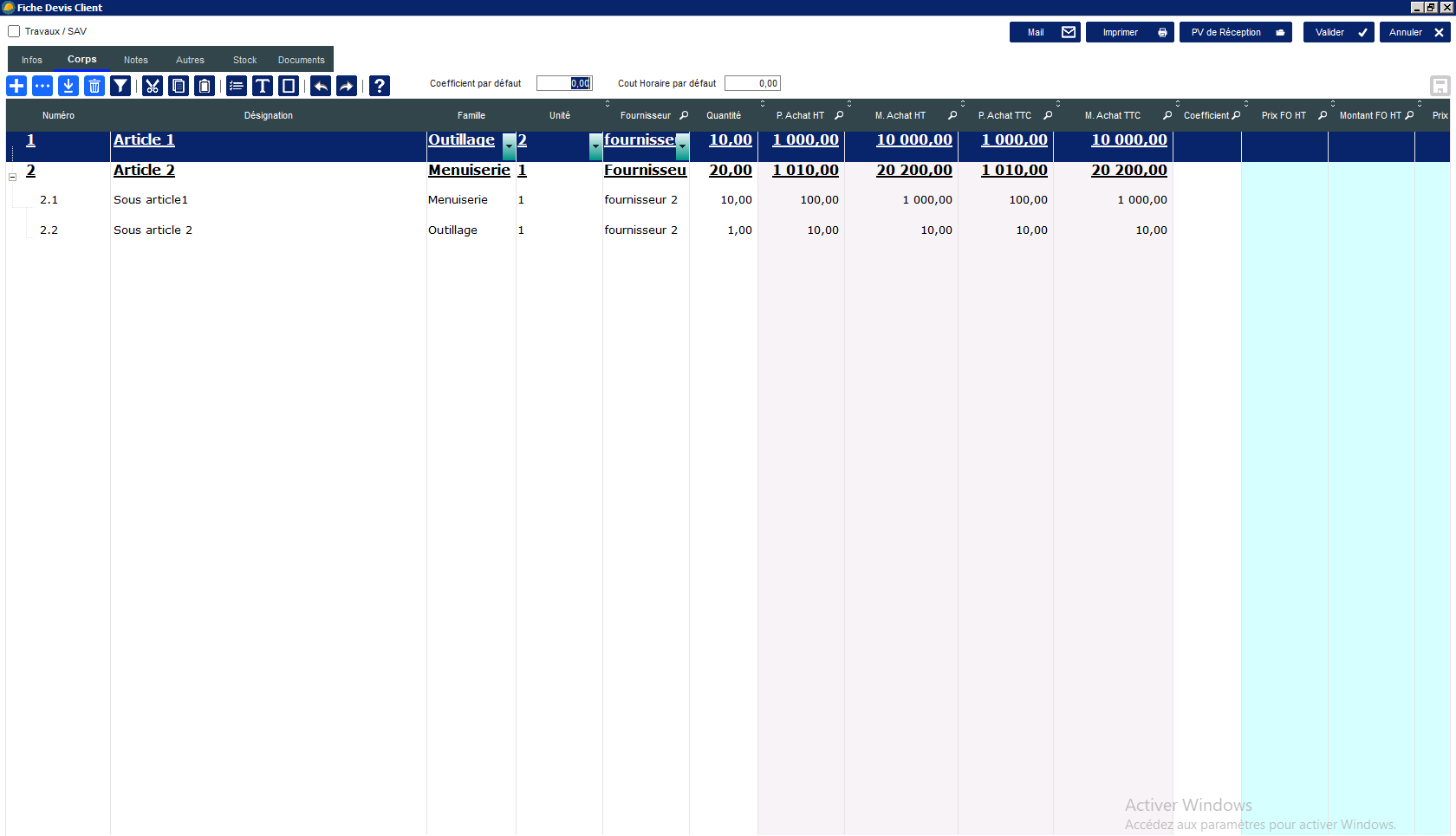Viewport: 1456px width, 836px height.
Task: Open the Stock tab
Action: 244,60
